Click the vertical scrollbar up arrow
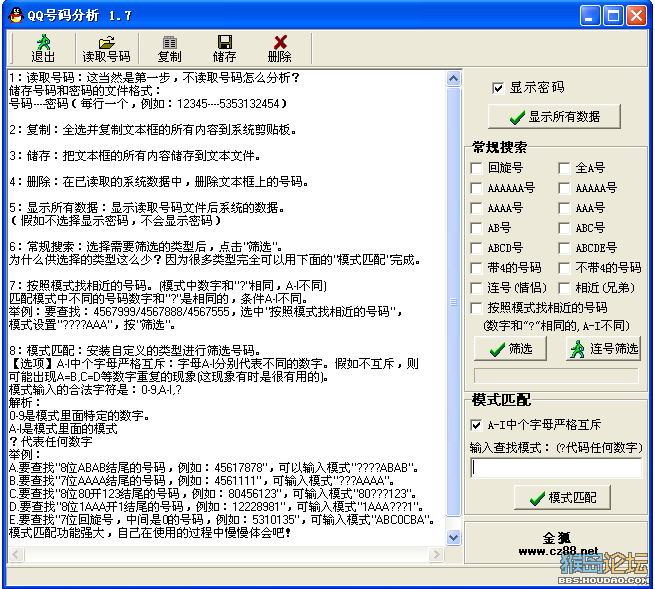This screenshot has width=655, height=589. pyautogui.click(x=454, y=79)
